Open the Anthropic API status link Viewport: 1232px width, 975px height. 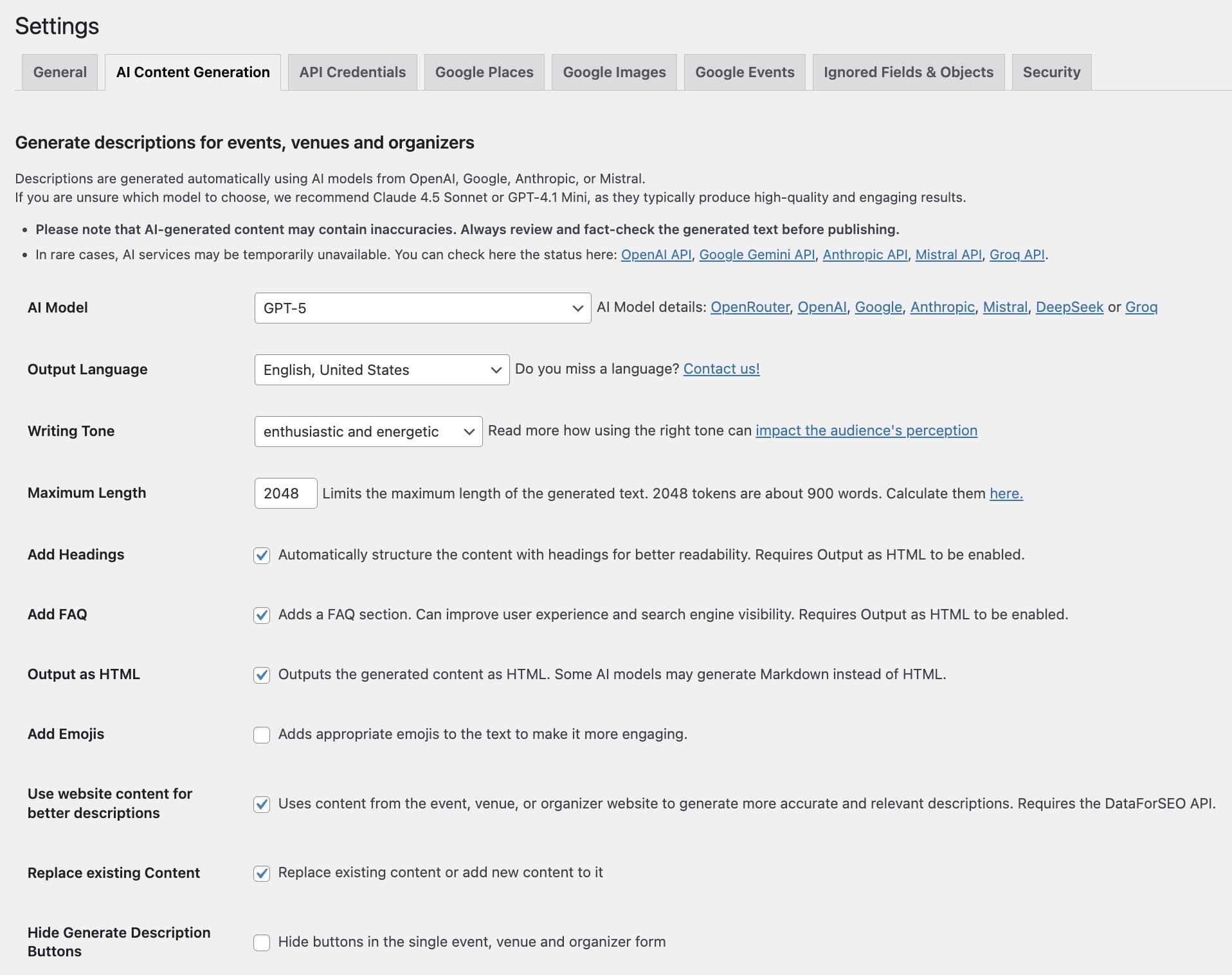pyautogui.click(x=864, y=254)
